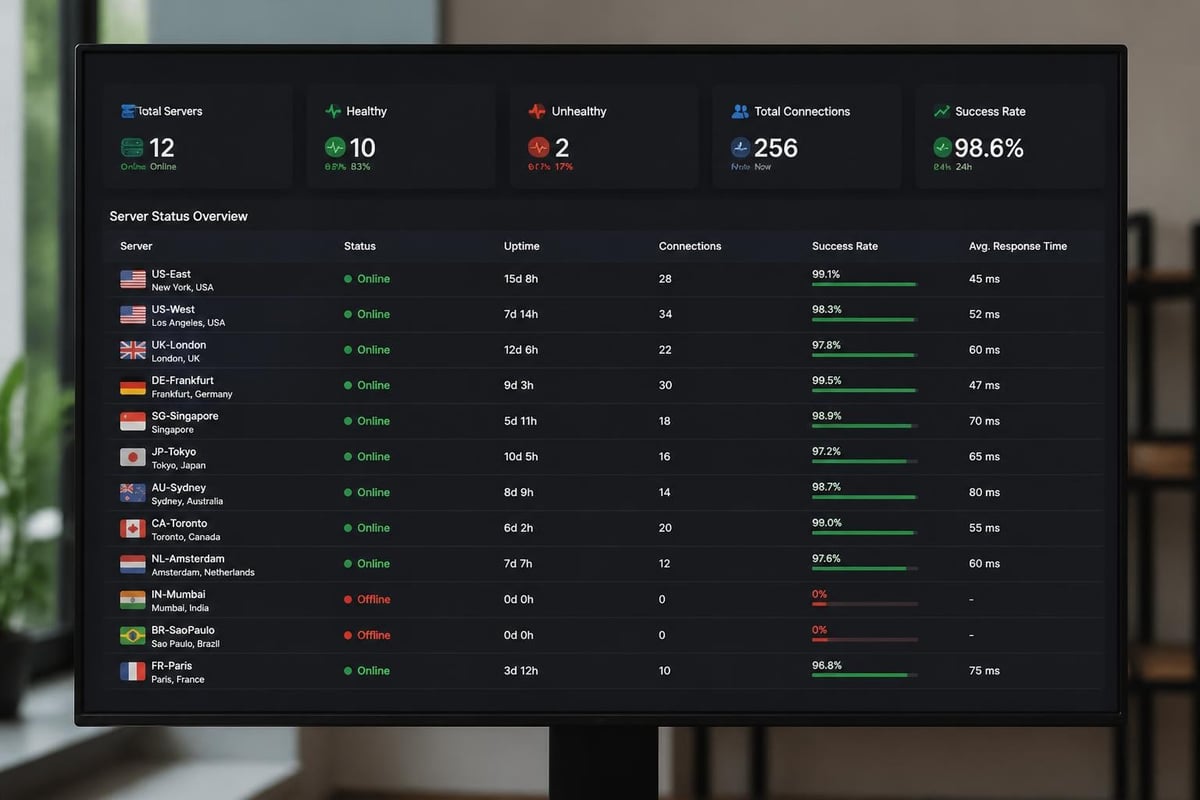Screen dimensions: 1200x800
Task: Click the Total Servers stack icon
Action: tap(128, 111)
